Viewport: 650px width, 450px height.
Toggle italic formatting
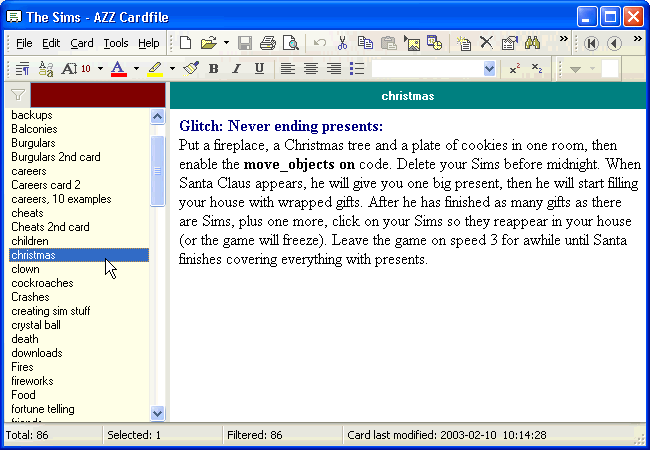pos(236,69)
